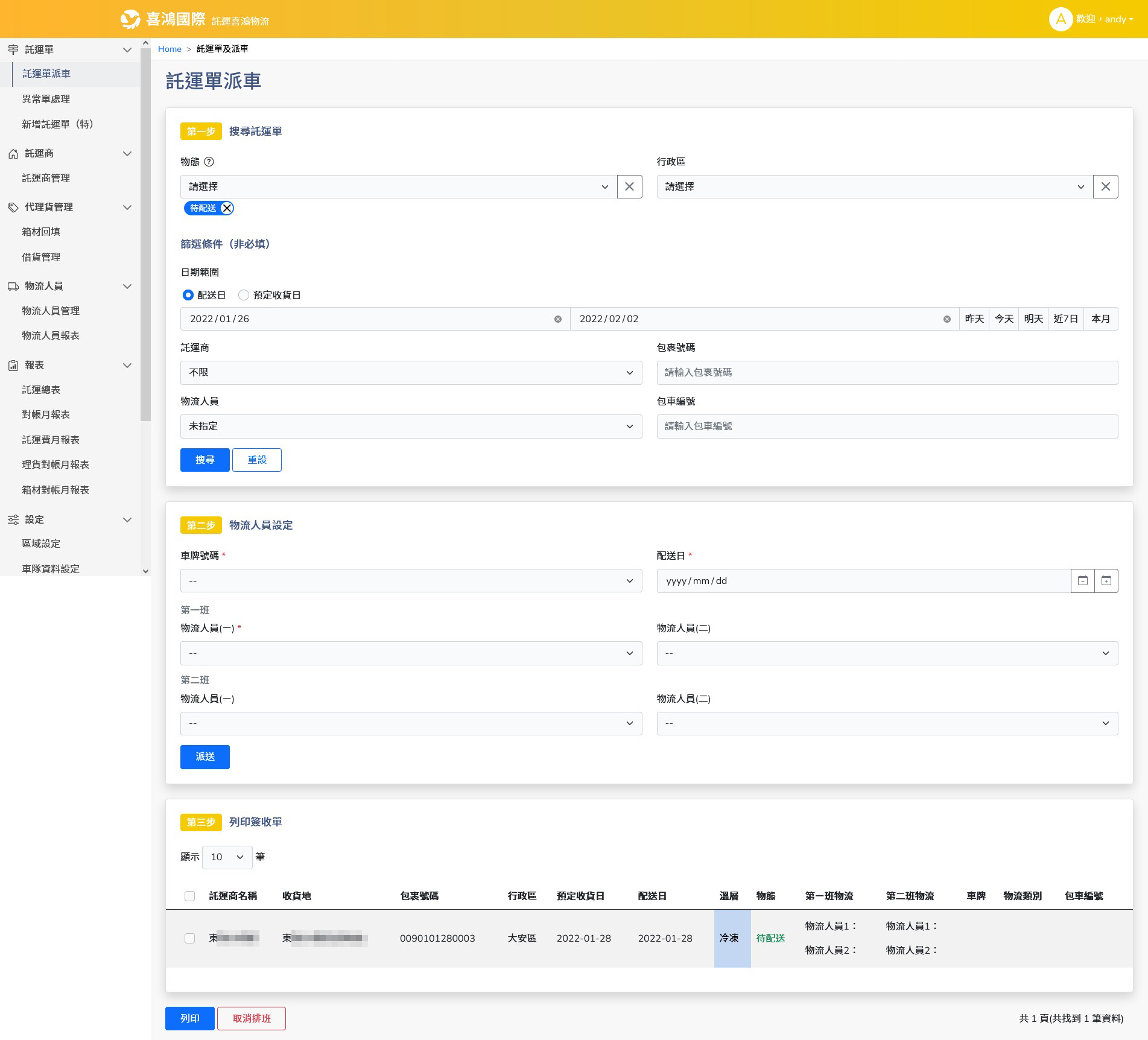Open the rightmost calendar icon for 配送日
The image size is (1148, 1040).
[x=1106, y=581]
